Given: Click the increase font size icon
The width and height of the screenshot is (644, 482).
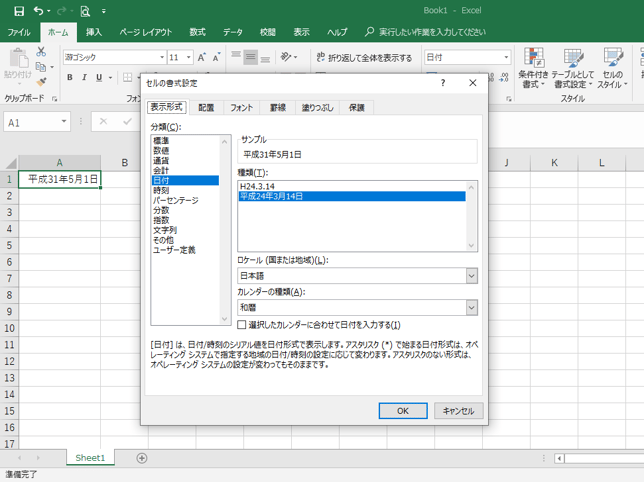Looking at the screenshot, I should click(203, 58).
